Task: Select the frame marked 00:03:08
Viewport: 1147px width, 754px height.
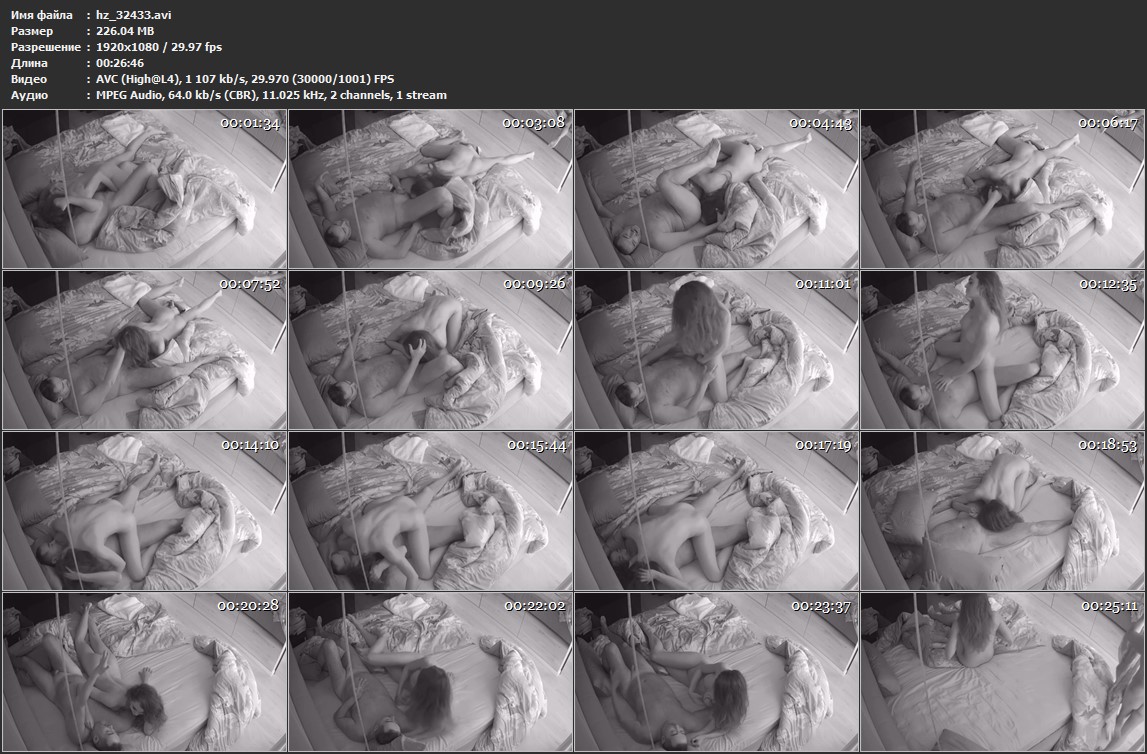Action: (x=430, y=188)
